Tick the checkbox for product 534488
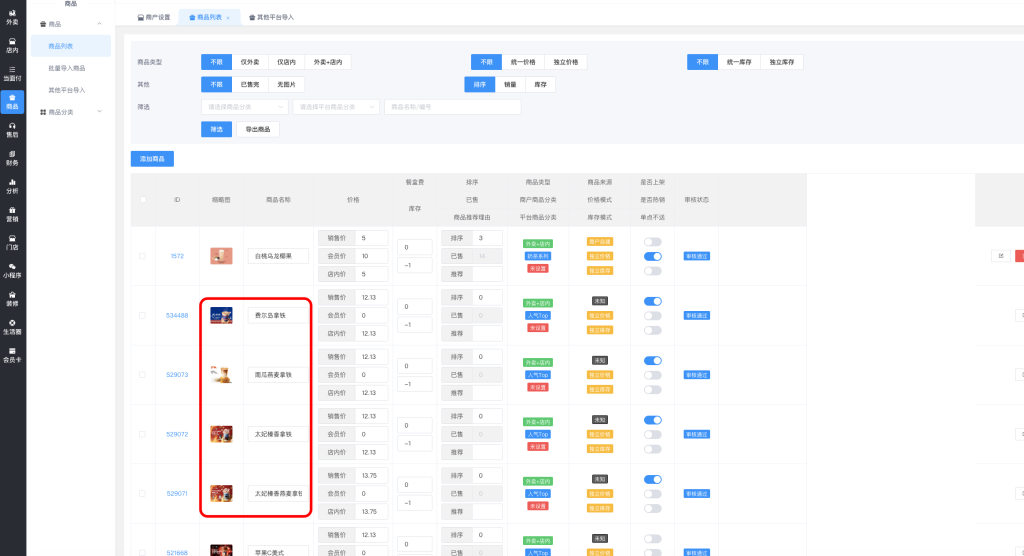The height and width of the screenshot is (556, 1024). pos(142,315)
